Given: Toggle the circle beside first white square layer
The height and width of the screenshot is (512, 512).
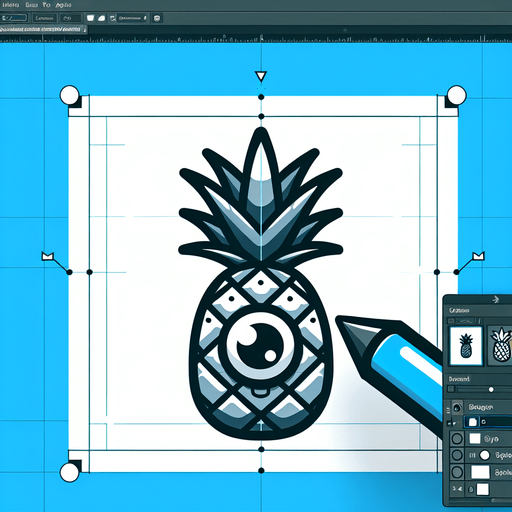Looking at the screenshot, I should pyautogui.click(x=457, y=438).
